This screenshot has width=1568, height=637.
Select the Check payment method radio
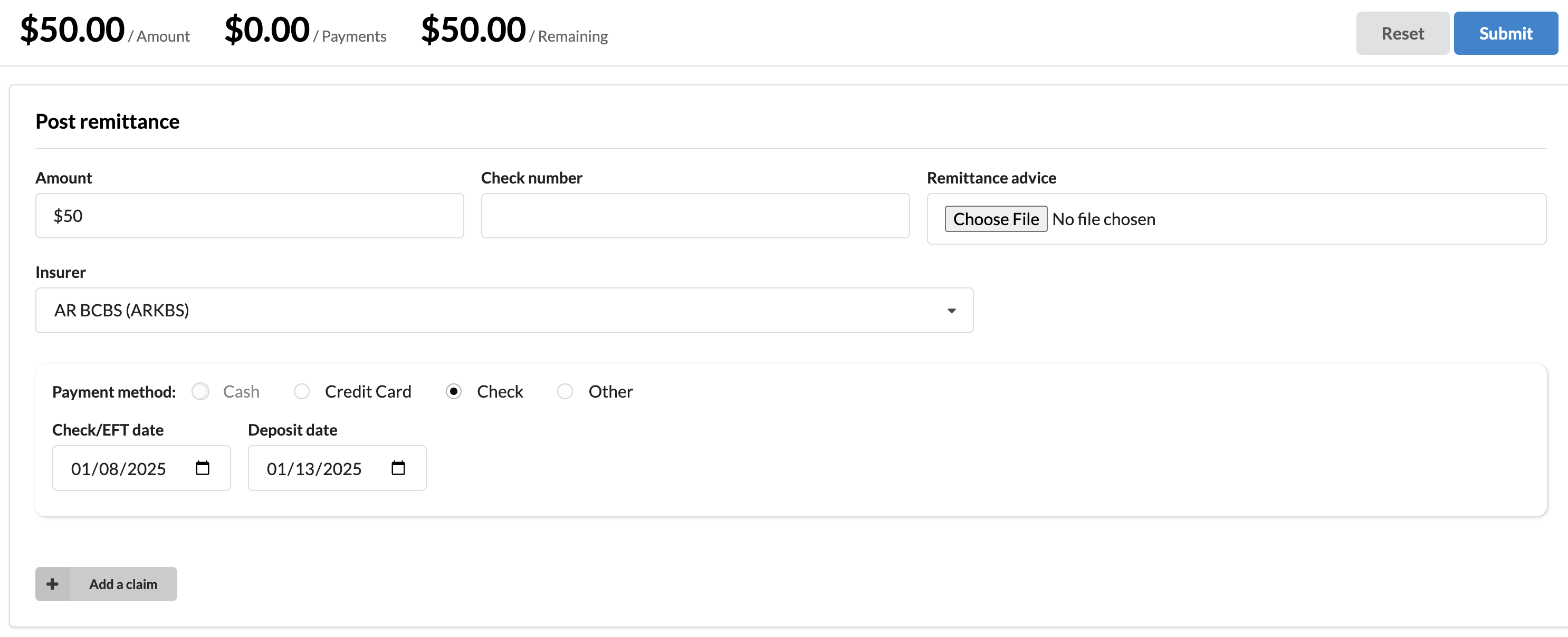tap(454, 391)
